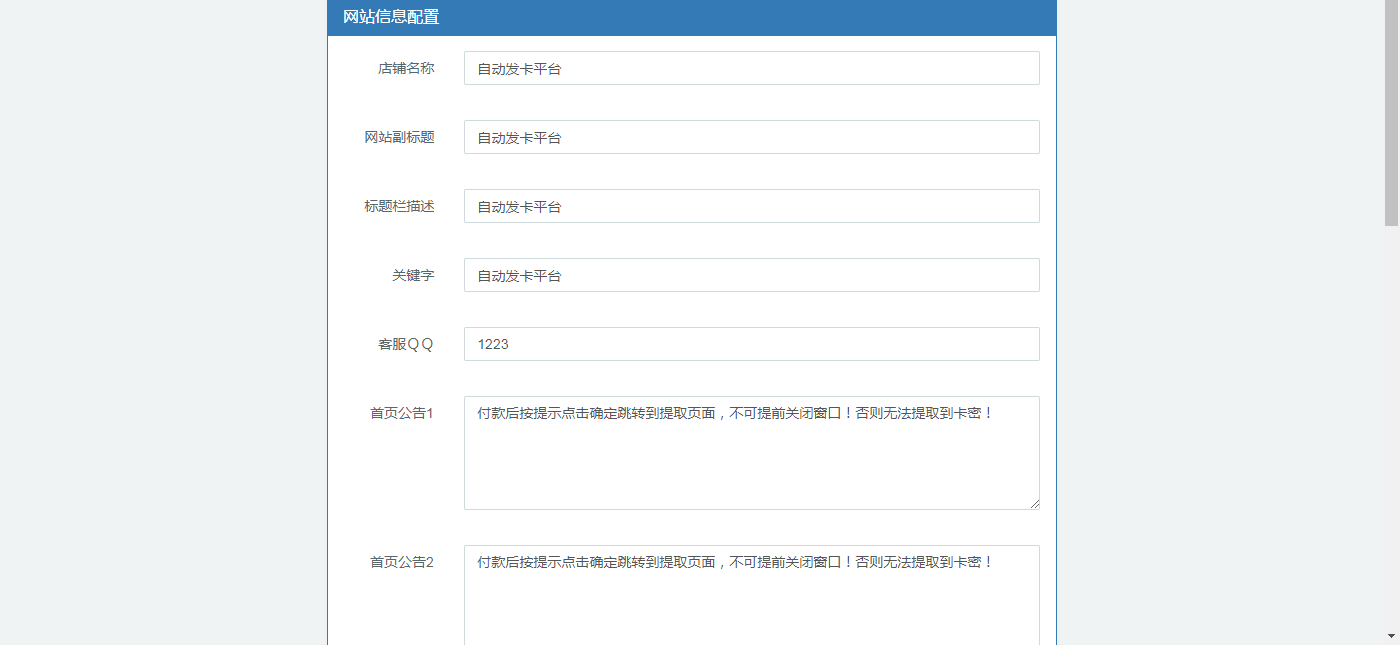Click the 网站副标题 label
This screenshot has width=1400, height=645.
click(399, 137)
